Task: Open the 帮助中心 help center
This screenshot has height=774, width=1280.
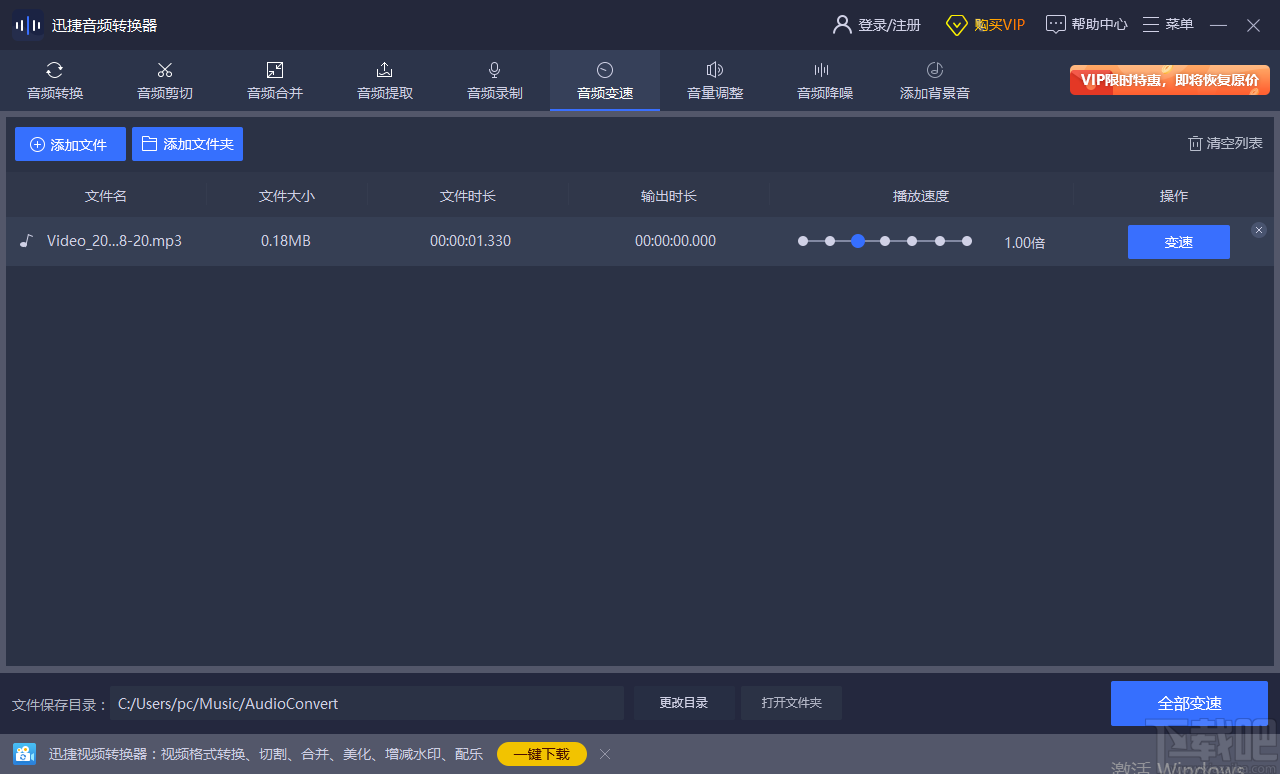Action: click(1086, 24)
